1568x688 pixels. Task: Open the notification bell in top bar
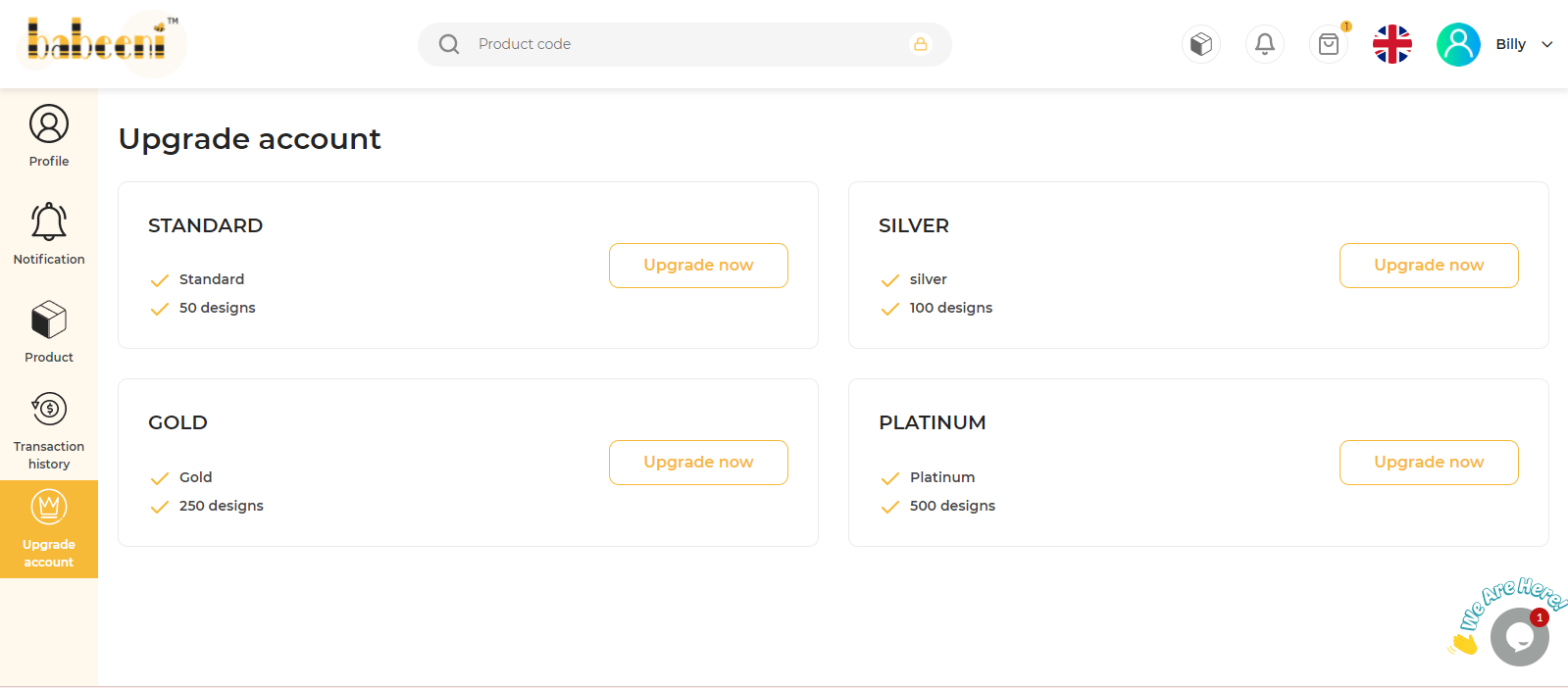(1265, 44)
